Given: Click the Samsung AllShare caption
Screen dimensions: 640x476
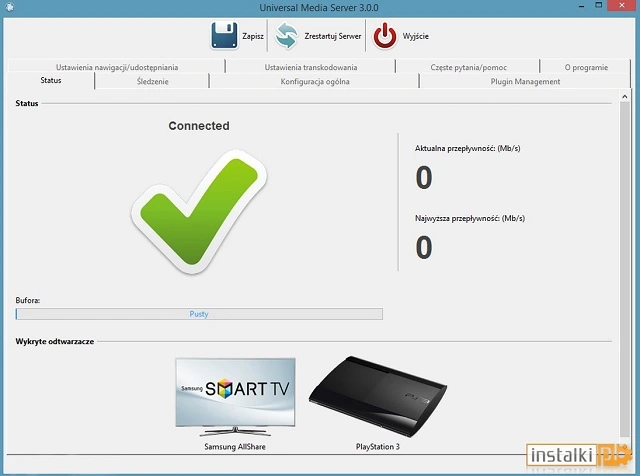Looking at the screenshot, I should 235,447.
